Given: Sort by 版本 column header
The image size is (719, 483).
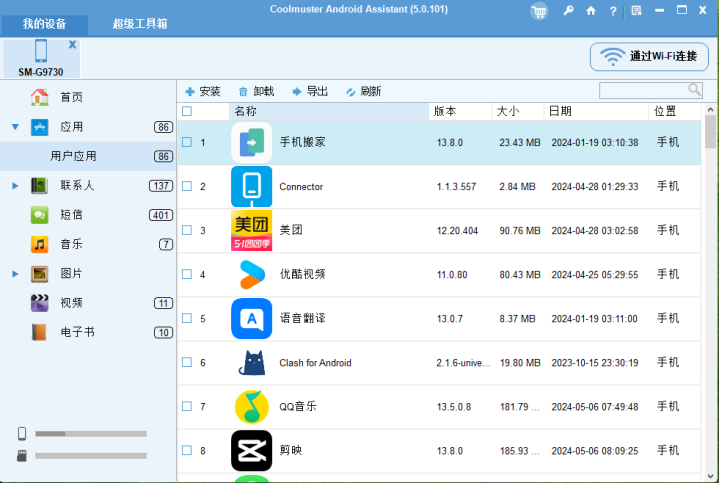Looking at the screenshot, I should pos(460,111).
